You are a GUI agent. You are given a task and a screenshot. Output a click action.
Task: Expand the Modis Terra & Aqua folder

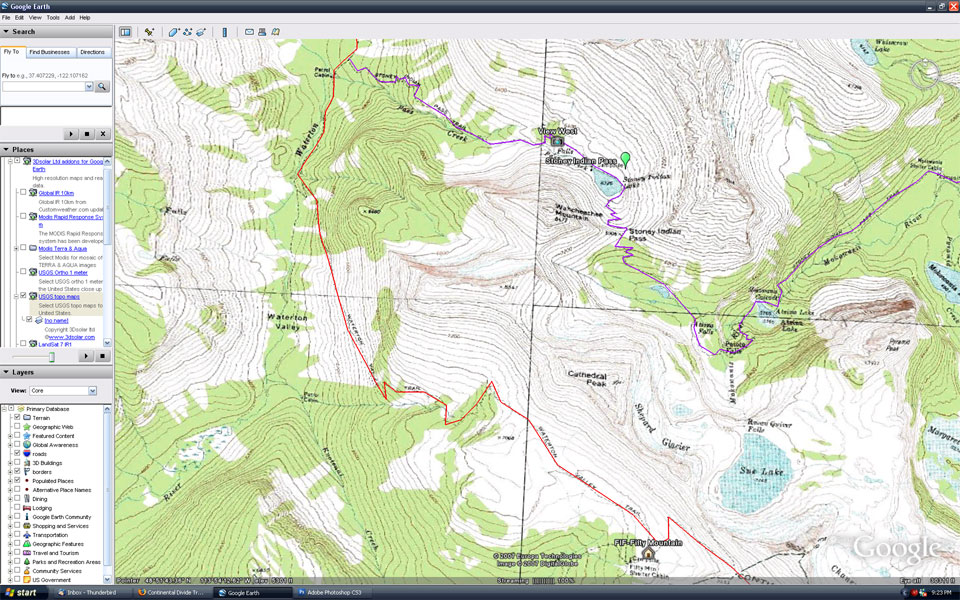click(x=16, y=249)
